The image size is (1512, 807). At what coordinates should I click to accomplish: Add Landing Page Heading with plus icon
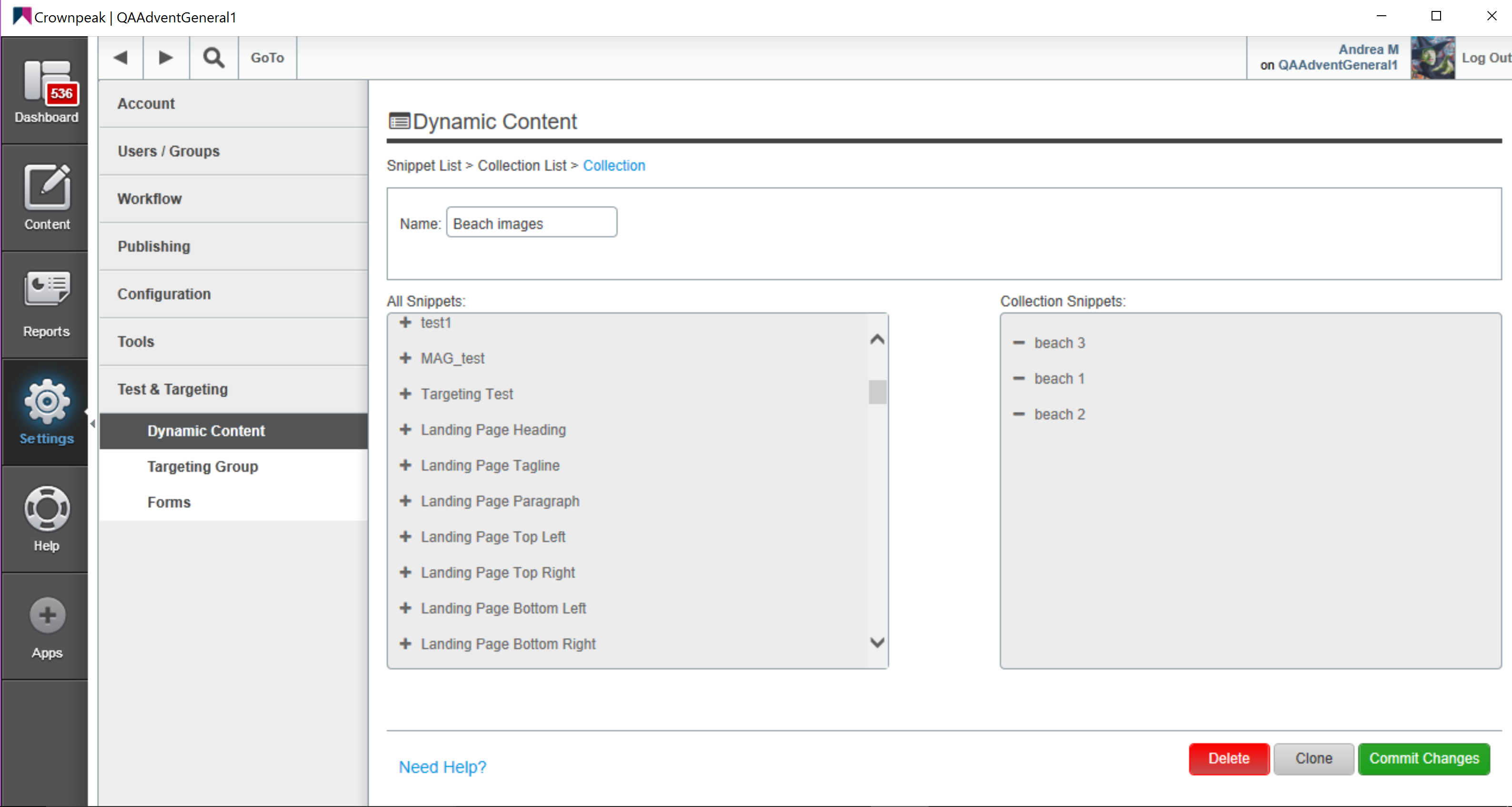405,429
